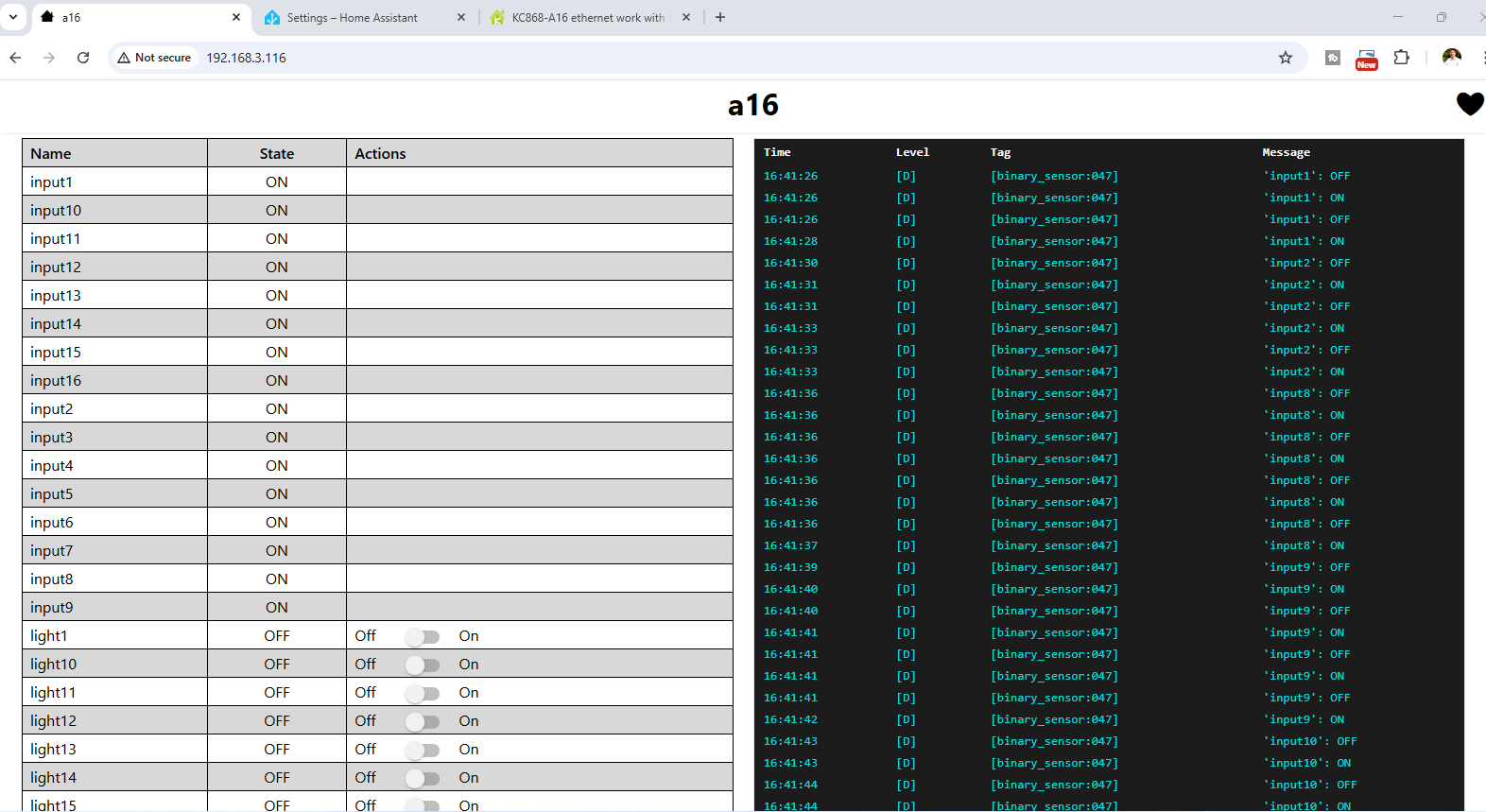The height and width of the screenshot is (812, 1486).
Task: Go back to the previous page
Action: (x=16, y=58)
